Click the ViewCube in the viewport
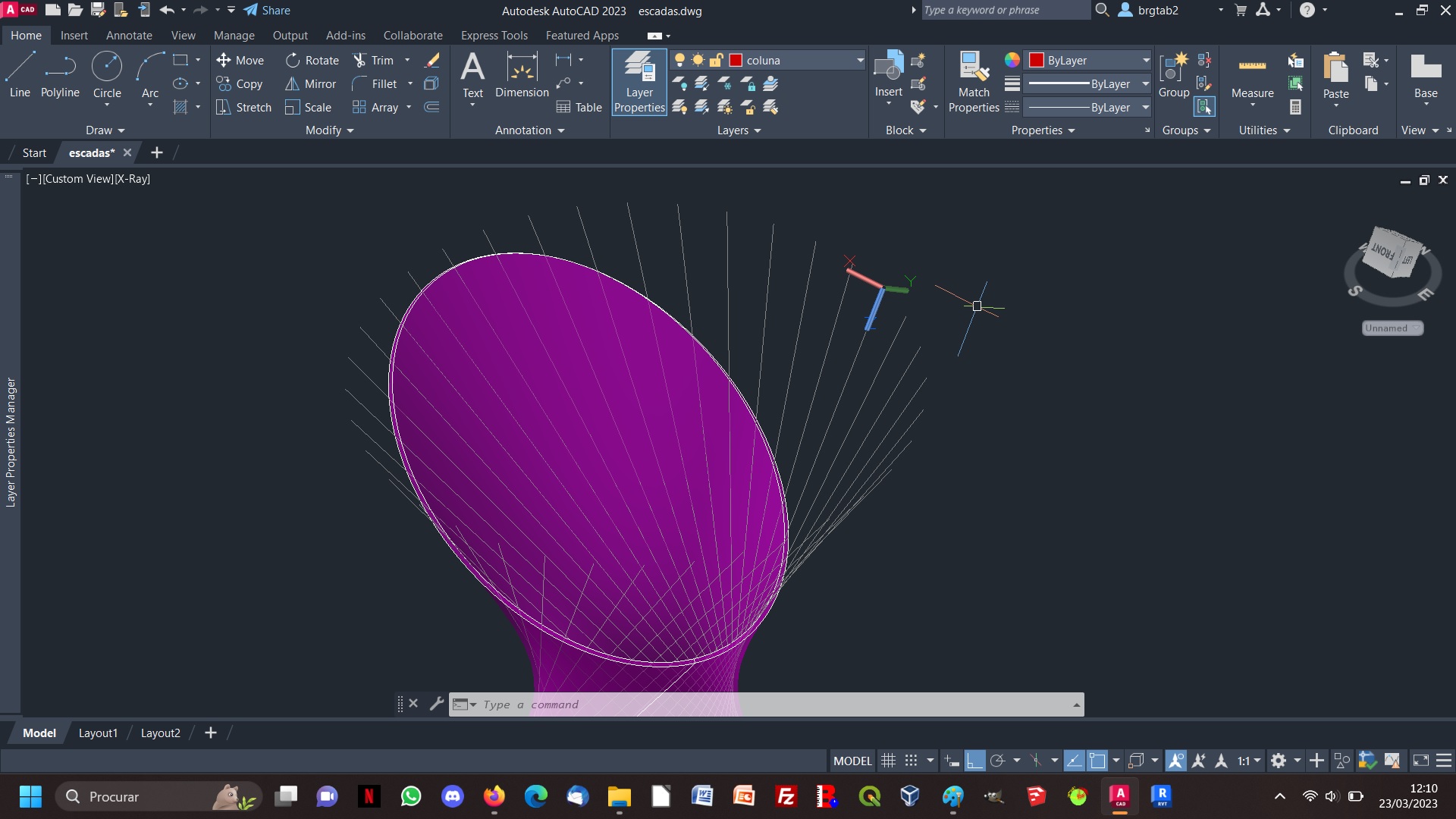 tap(1392, 254)
